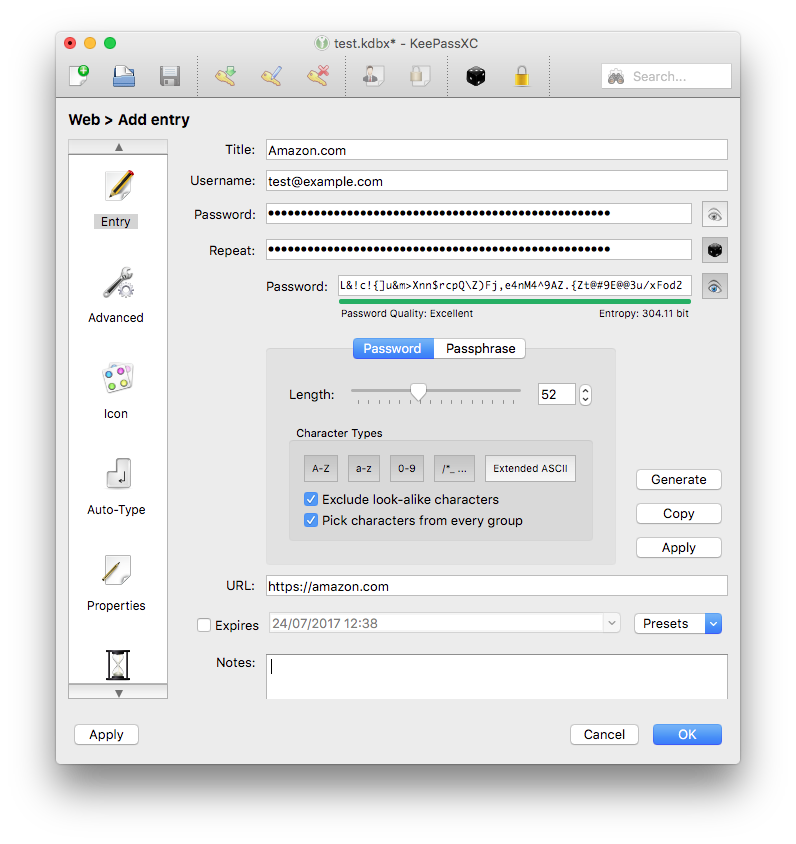
Task: Open the hourglass History section
Action: [118, 665]
